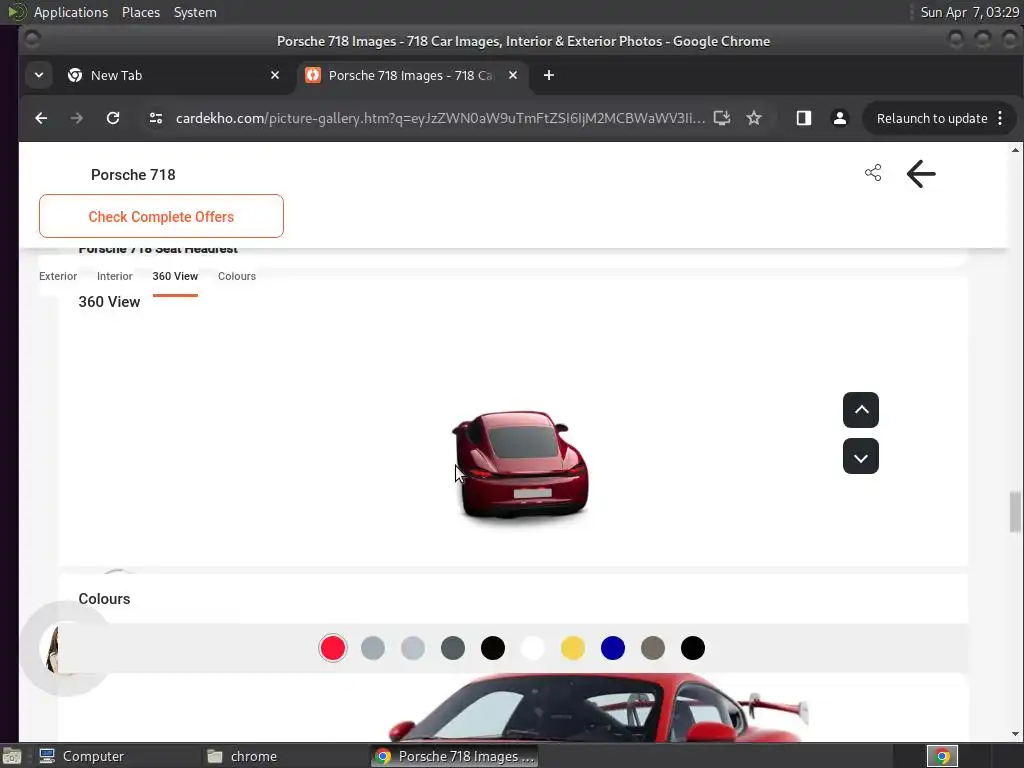Open the System menu
Screen dimensions: 1024x768
tap(195, 12)
